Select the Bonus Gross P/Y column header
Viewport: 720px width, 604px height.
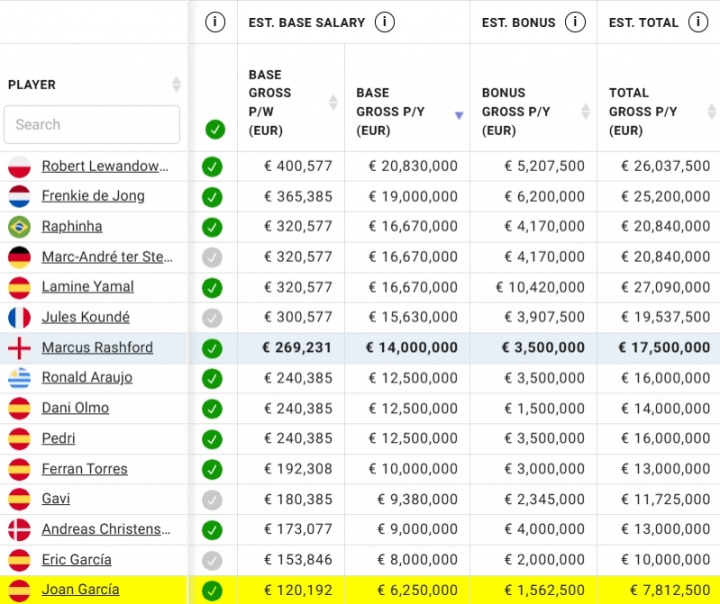pyautogui.click(x=516, y=111)
